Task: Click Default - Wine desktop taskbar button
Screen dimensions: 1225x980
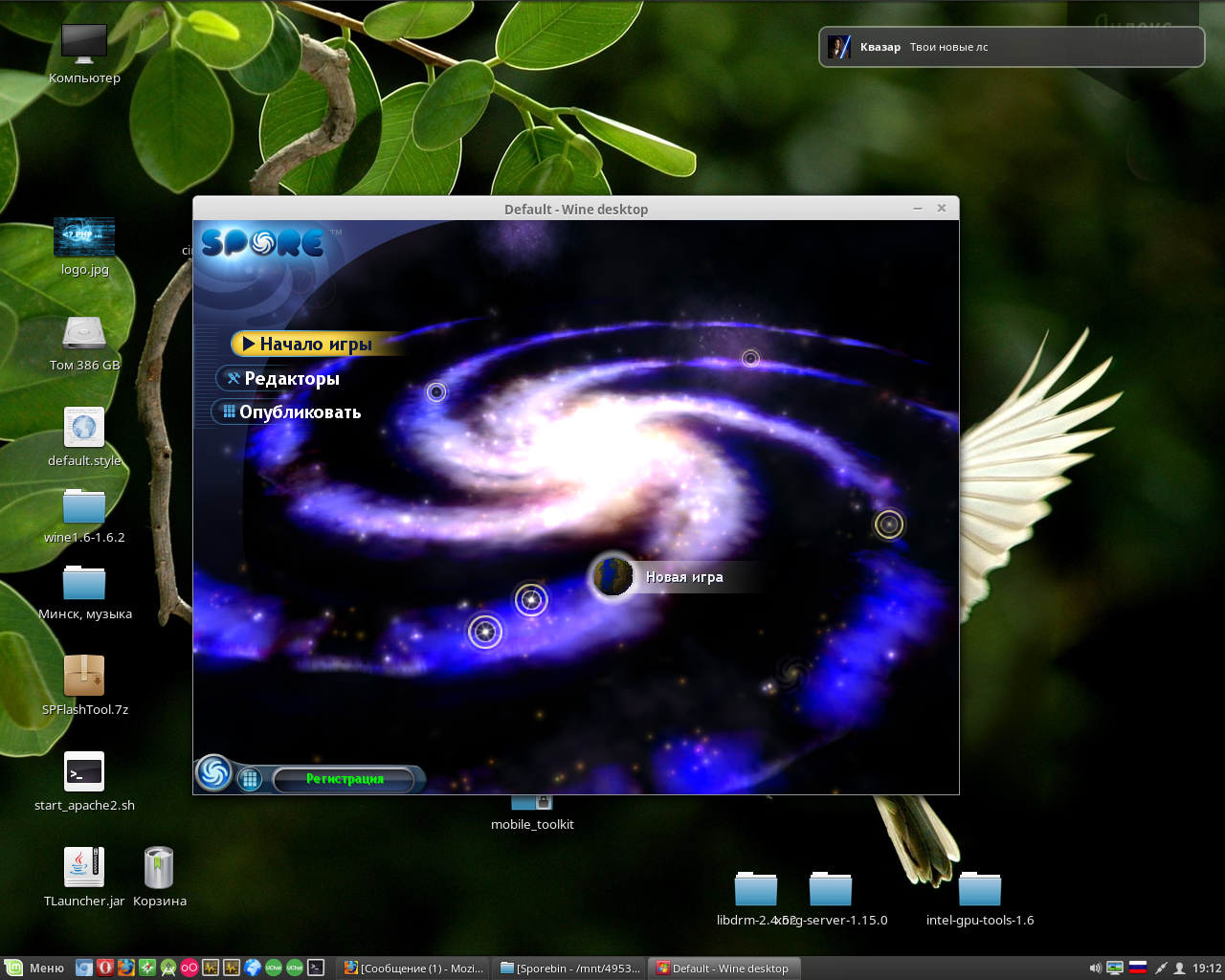Action: pyautogui.click(x=724, y=968)
